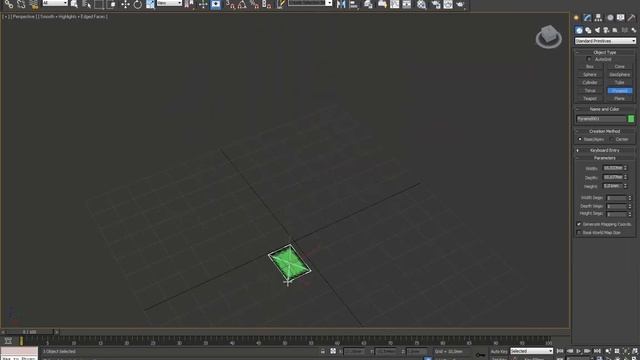Enable Real-World Map Size checkbox
640x360 pixels.
pos(579,232)
